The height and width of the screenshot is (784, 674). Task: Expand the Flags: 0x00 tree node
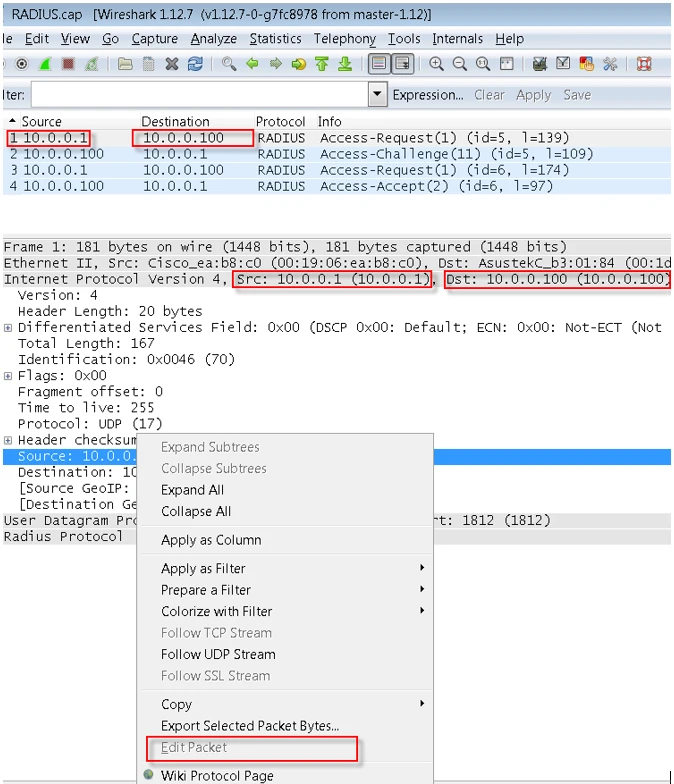click(8, 376)
